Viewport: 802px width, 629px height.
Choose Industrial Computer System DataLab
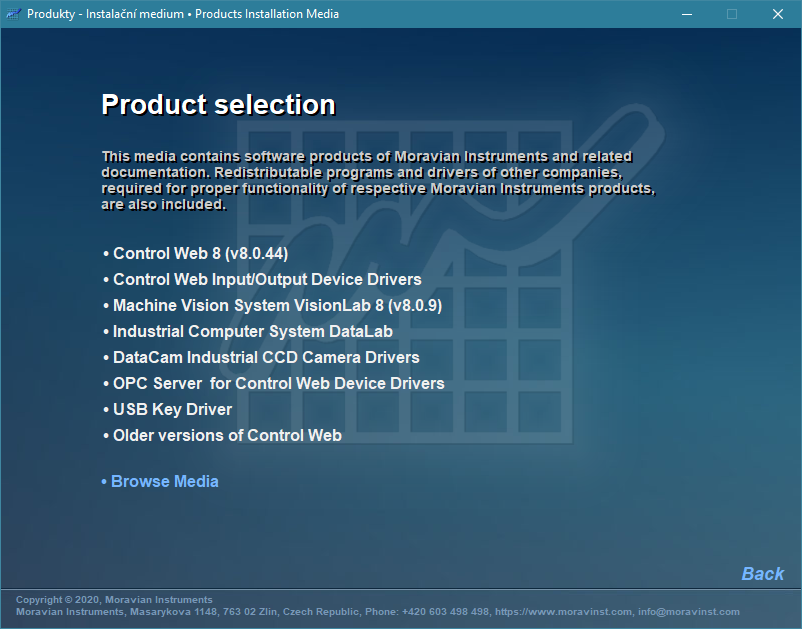tap(252, 331)
